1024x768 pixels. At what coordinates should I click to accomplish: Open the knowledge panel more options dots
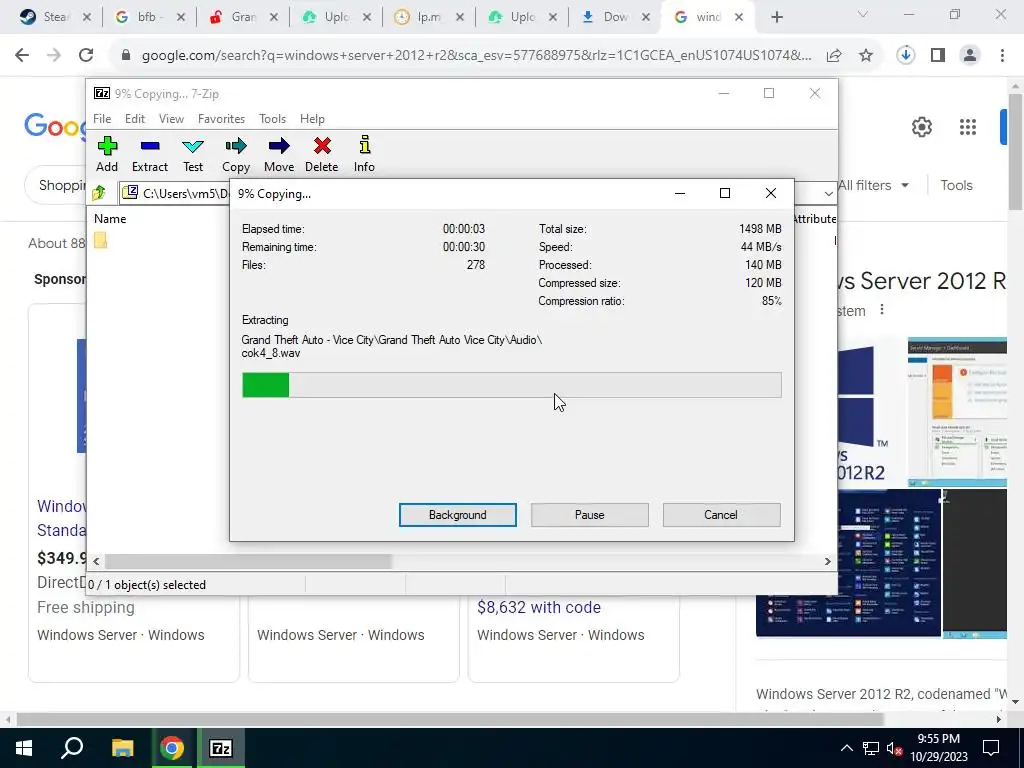pyautogui.click(x=882, y=310)
